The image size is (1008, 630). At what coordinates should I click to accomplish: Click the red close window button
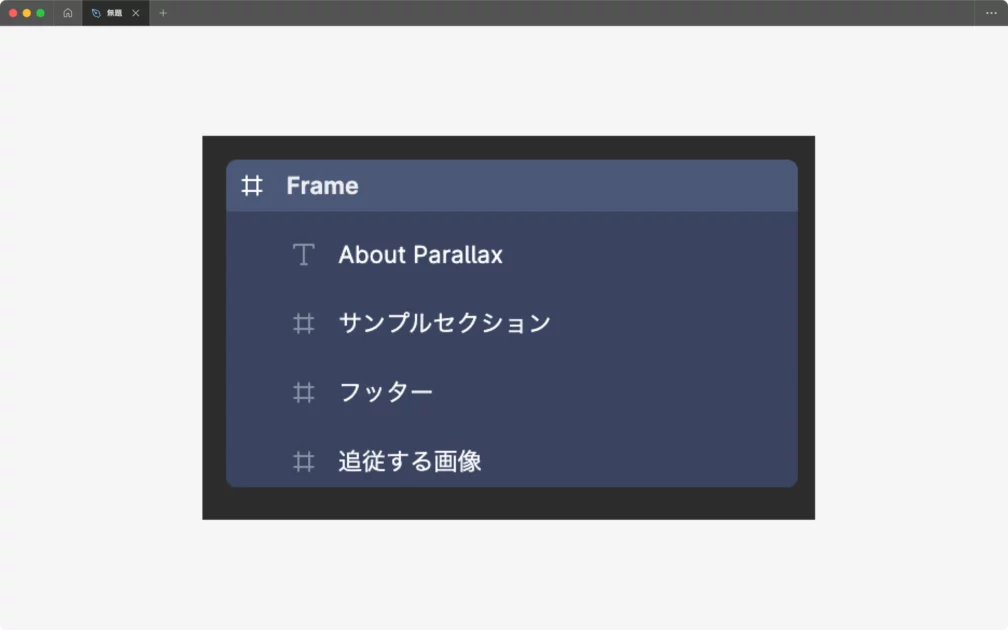(13, 13)
